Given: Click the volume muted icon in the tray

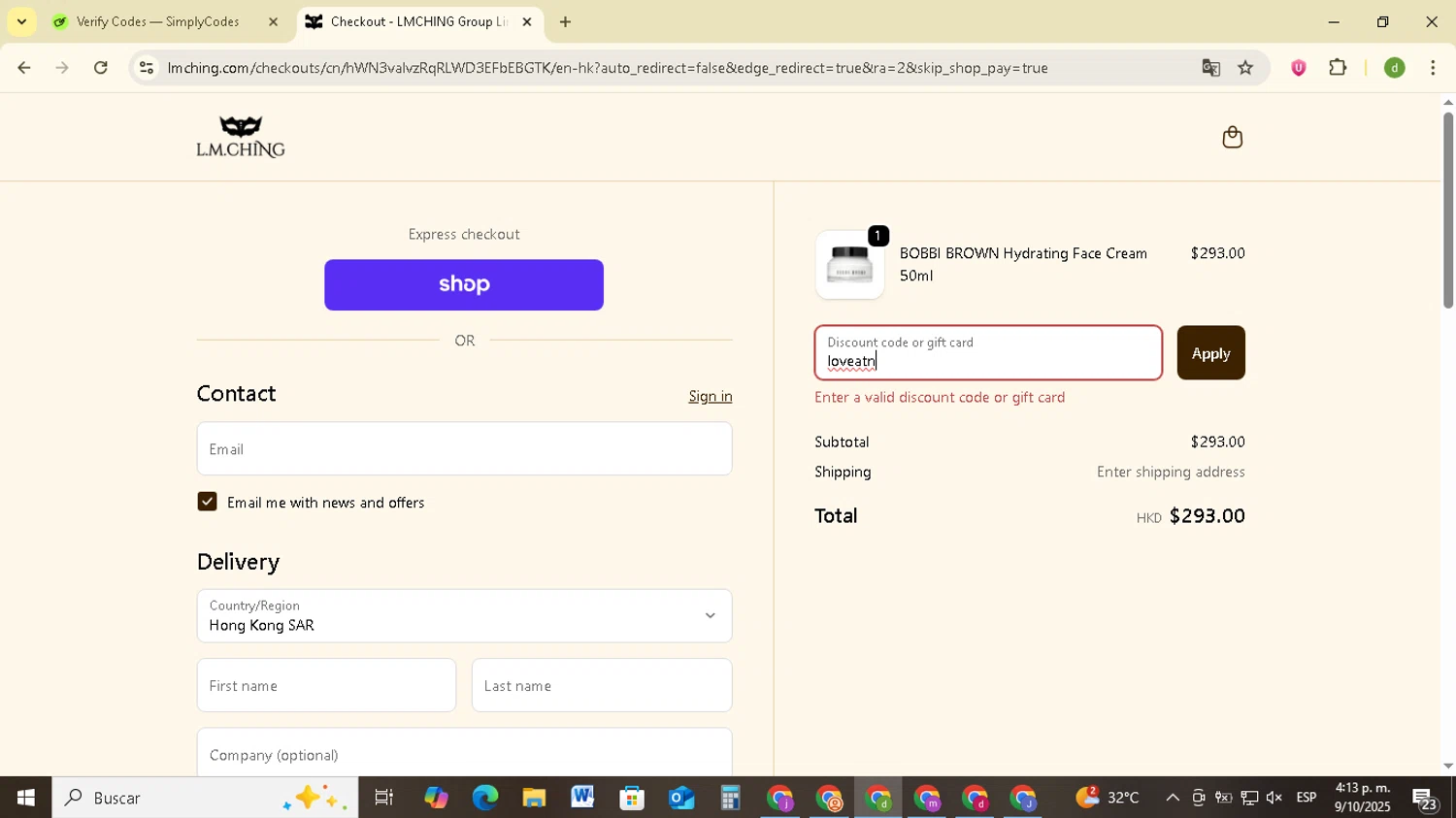Looking at the screenshot, I should [1274, 798].
